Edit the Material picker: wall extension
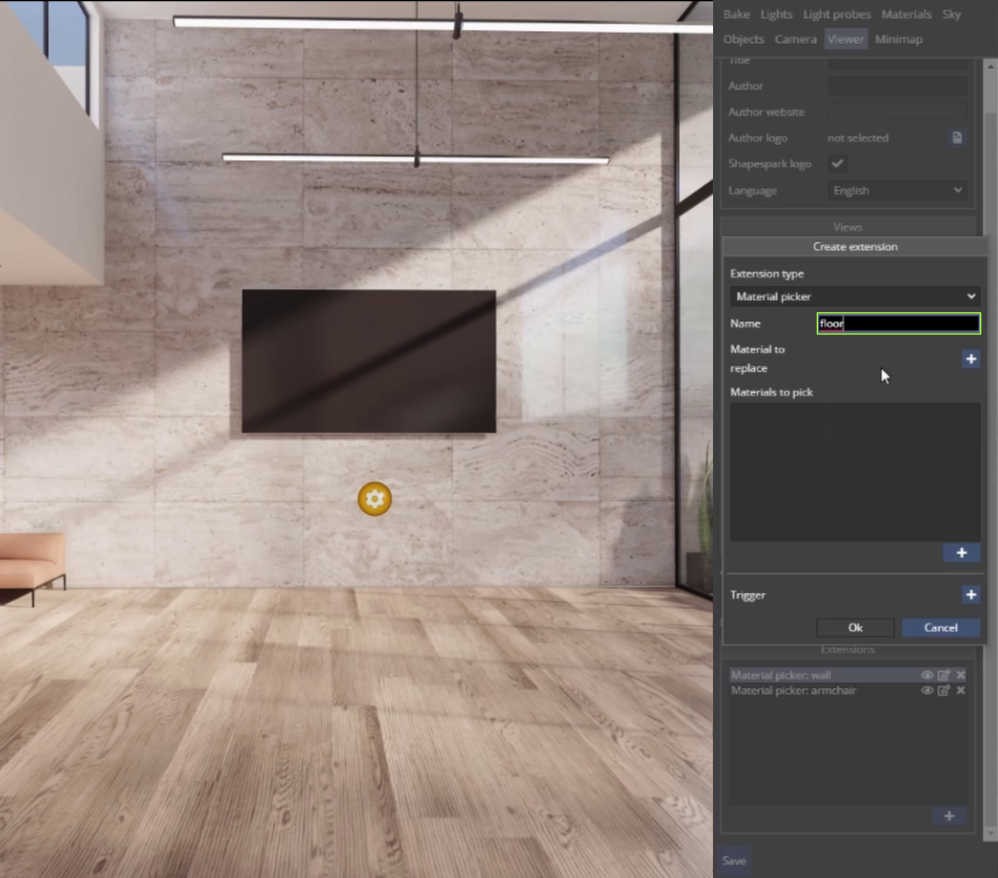998x878 pixels. tap(943, 675)
